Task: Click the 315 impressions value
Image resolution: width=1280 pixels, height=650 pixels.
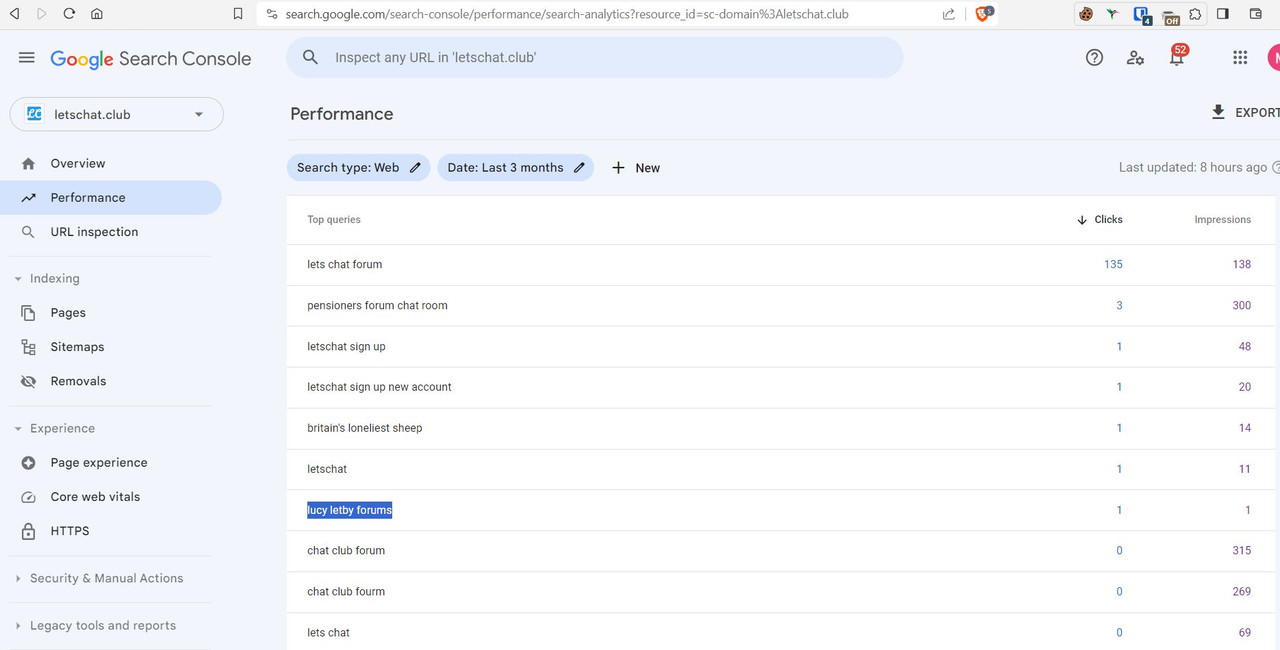Action: (x=1241, y=550)
